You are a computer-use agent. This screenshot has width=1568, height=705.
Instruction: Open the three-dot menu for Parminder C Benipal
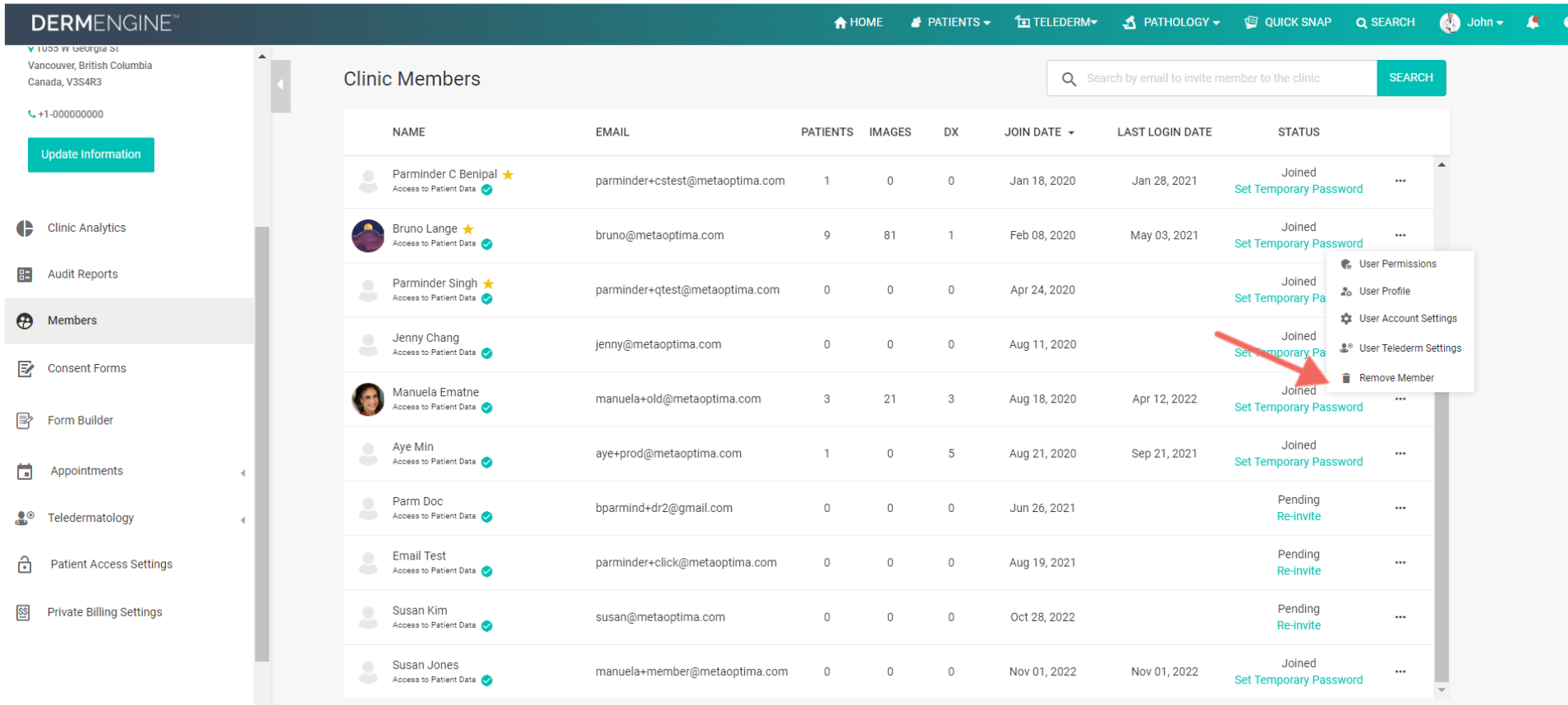[1400, 181]
